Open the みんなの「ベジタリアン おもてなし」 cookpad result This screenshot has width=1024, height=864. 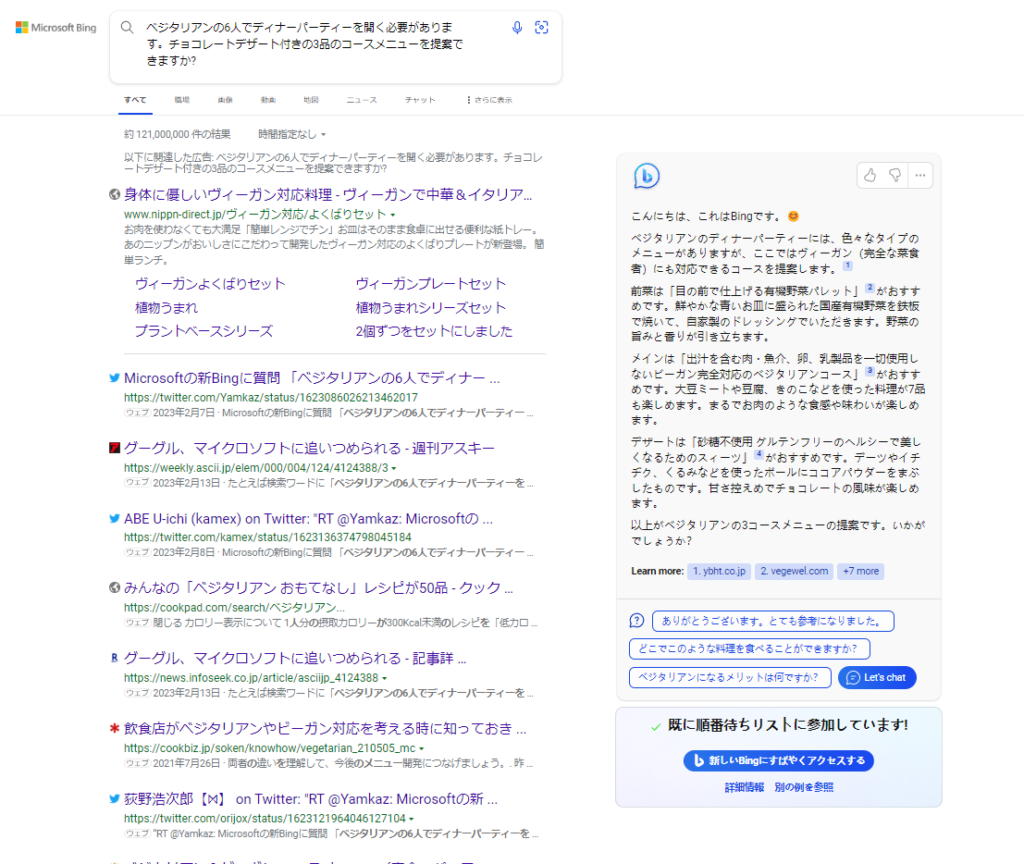point(319,587)
